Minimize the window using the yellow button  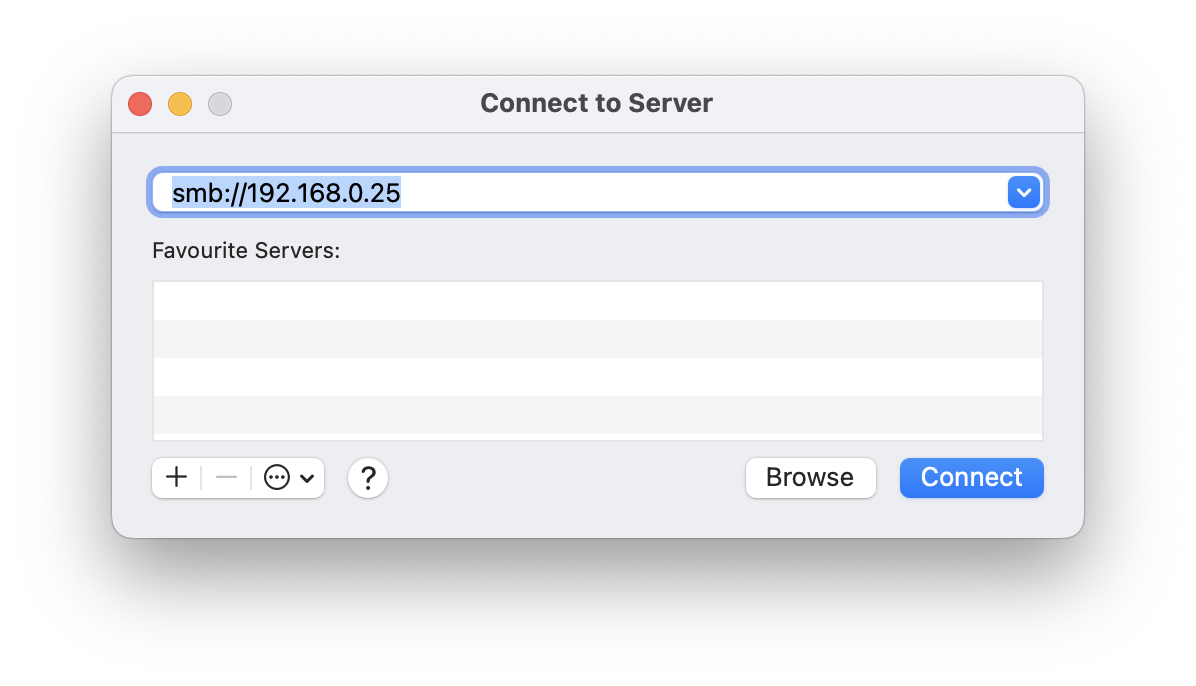point(180,104)
